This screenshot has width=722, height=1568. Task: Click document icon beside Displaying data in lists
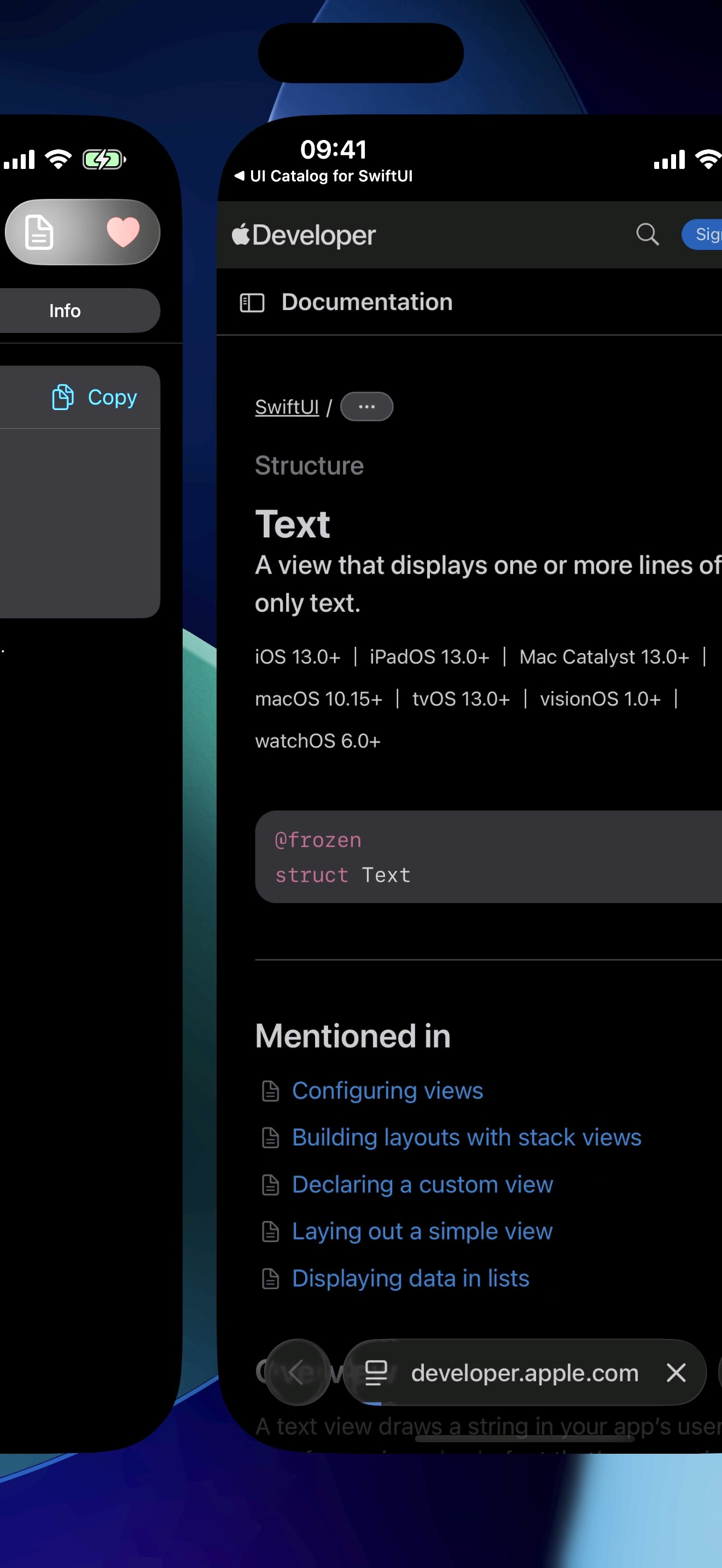pyautogui.click(x=270, y=1278)
